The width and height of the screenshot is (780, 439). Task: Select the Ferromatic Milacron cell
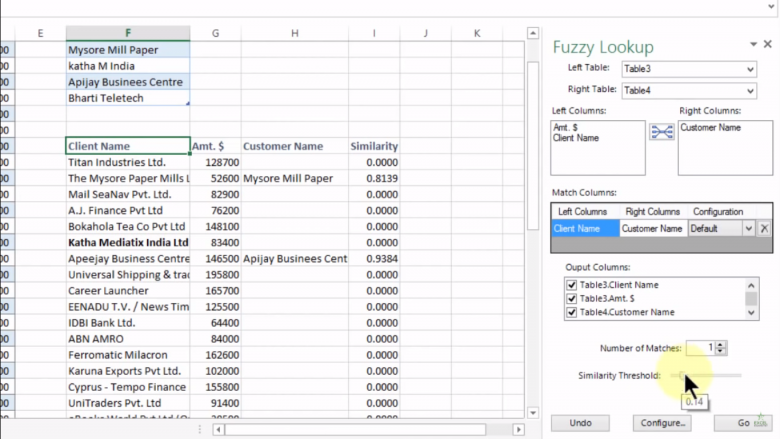(x=128, y=355)
